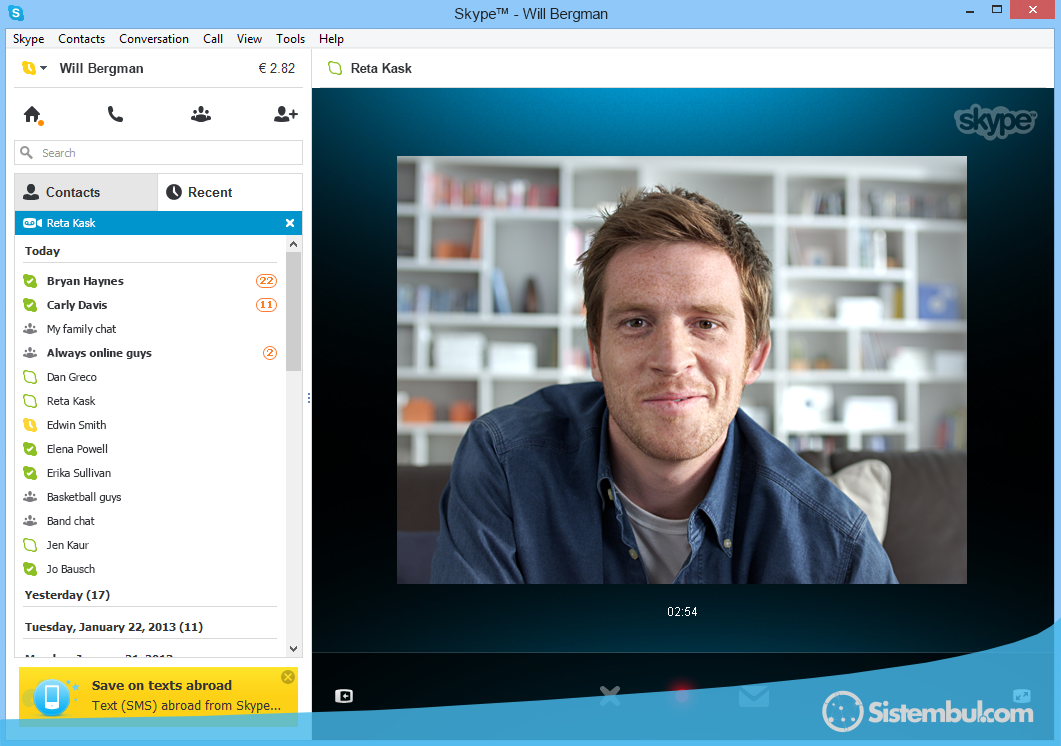The height and width of the screenshot is (746, 1061).
Task: Open Jo Bausch conversation
Action: click(x=70, y=569)
